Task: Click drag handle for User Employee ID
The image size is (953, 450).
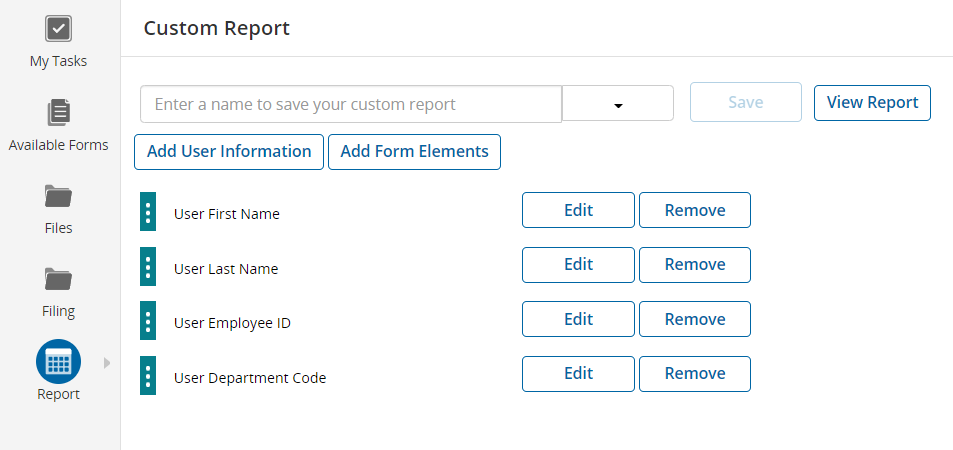Action: point(148,321)
